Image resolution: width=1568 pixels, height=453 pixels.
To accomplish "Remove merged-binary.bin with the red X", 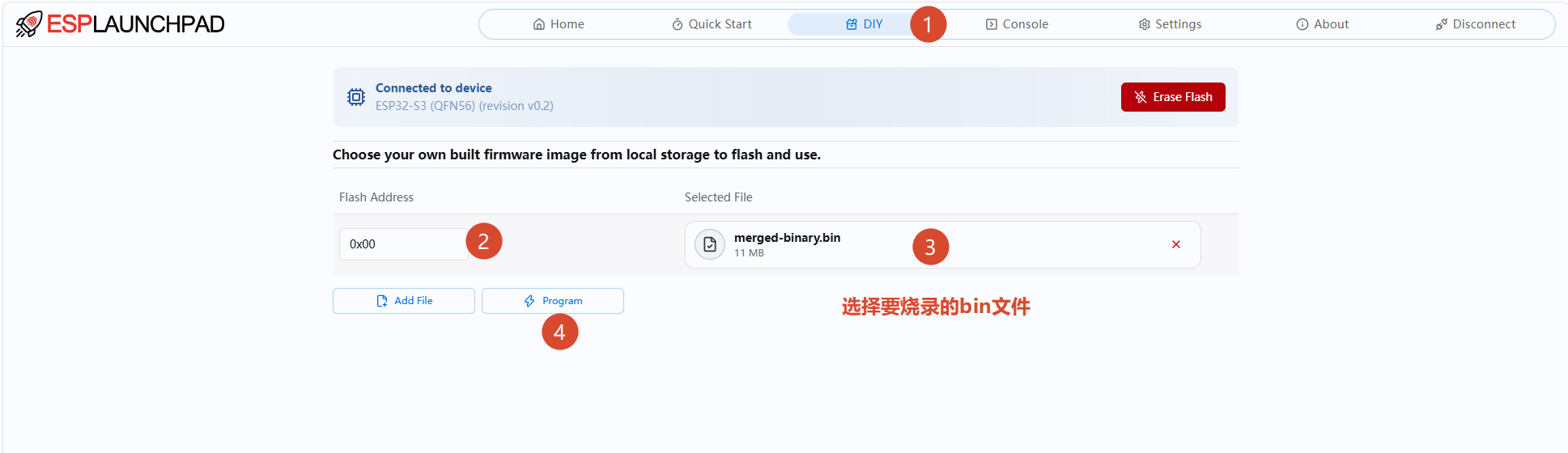I will pos(1176,244).
